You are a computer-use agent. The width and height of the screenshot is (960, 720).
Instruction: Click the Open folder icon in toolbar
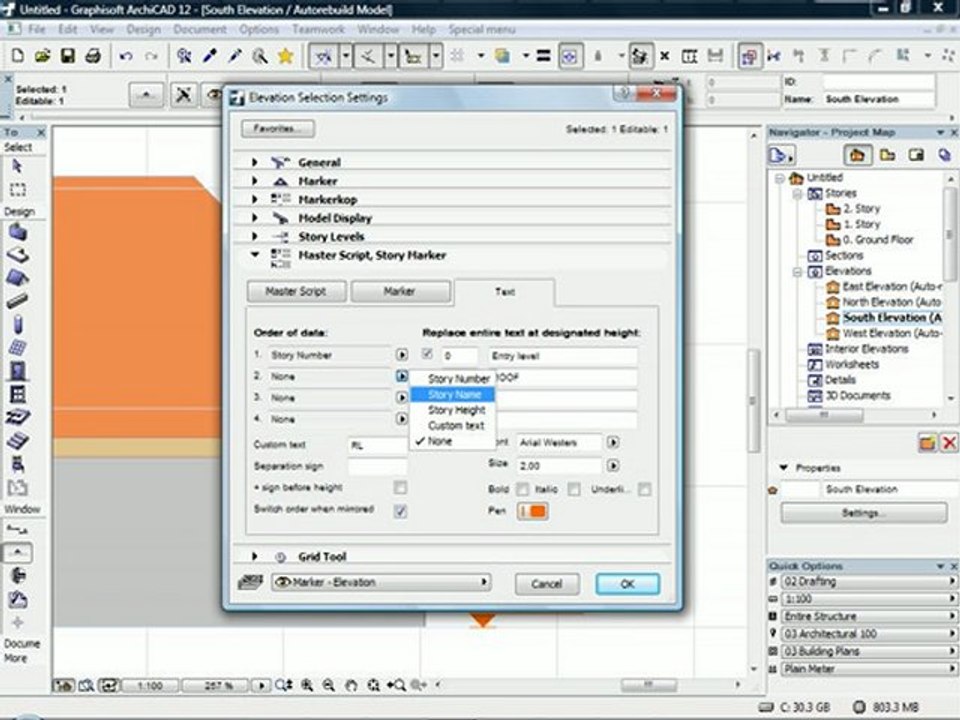tap(42, 57)
